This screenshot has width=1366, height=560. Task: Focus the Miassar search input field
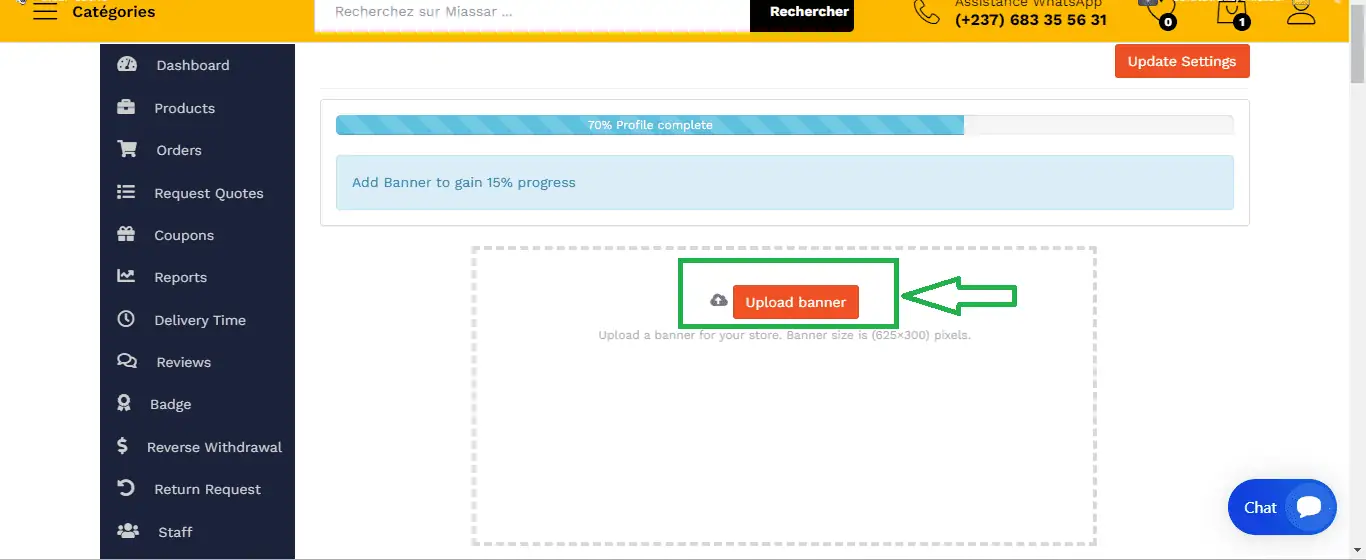click(532, 13)
